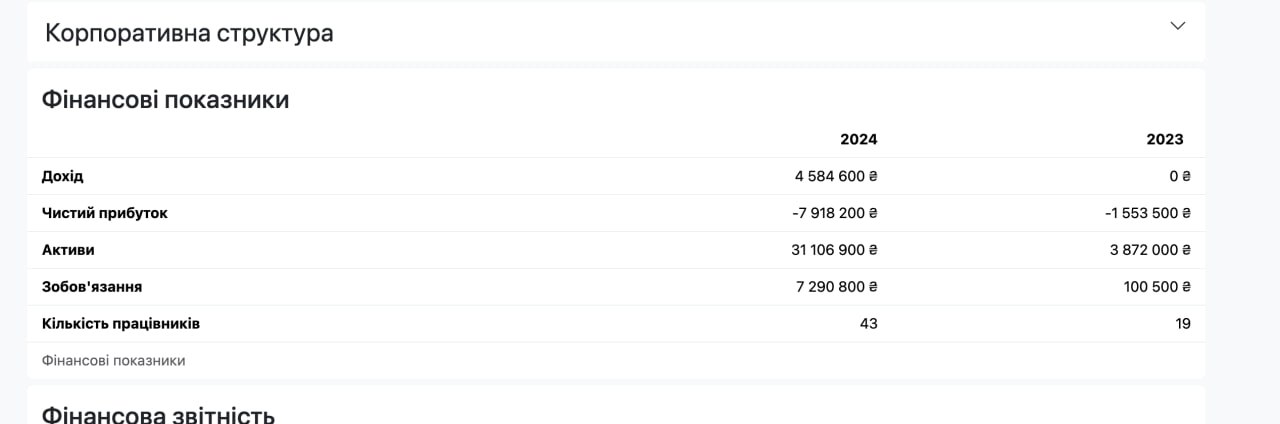This screenshot has height=424, width=1280.
Task: Click the 2023 net profit value -1 553 500 ₴
Action: [x=1147, y=213]
